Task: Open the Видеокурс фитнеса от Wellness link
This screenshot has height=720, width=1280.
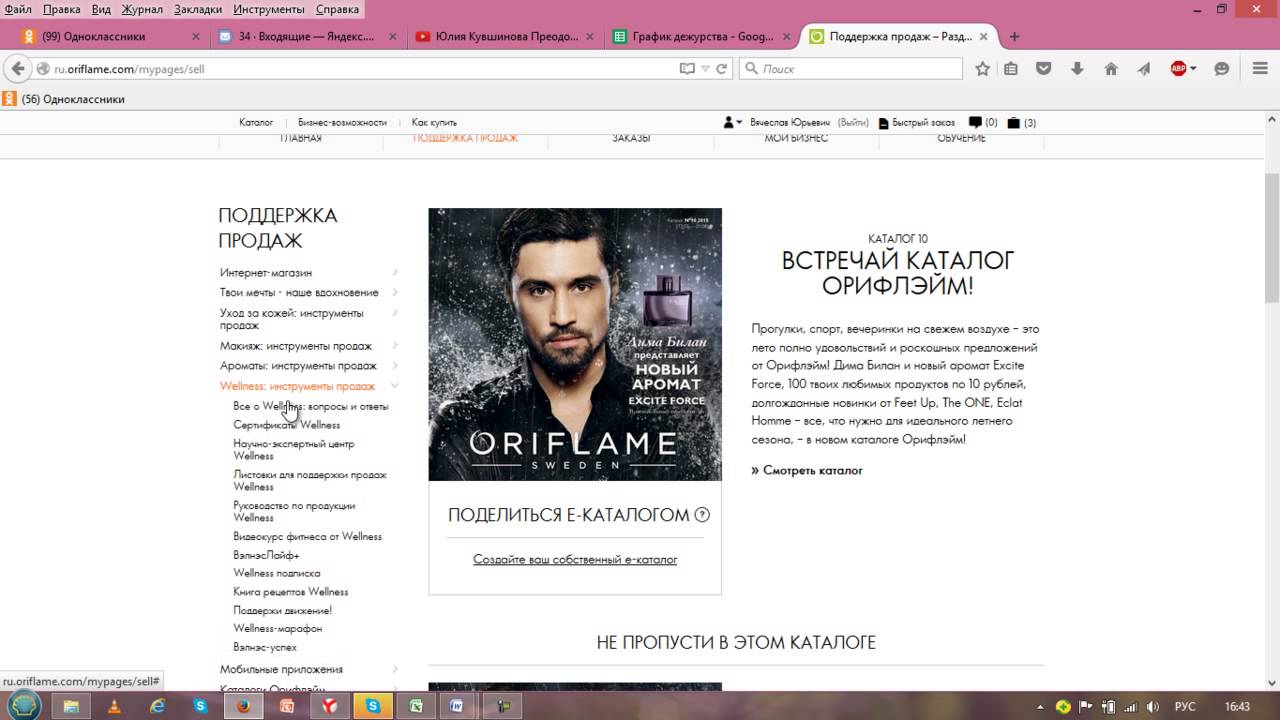Action: click(308, 536)
